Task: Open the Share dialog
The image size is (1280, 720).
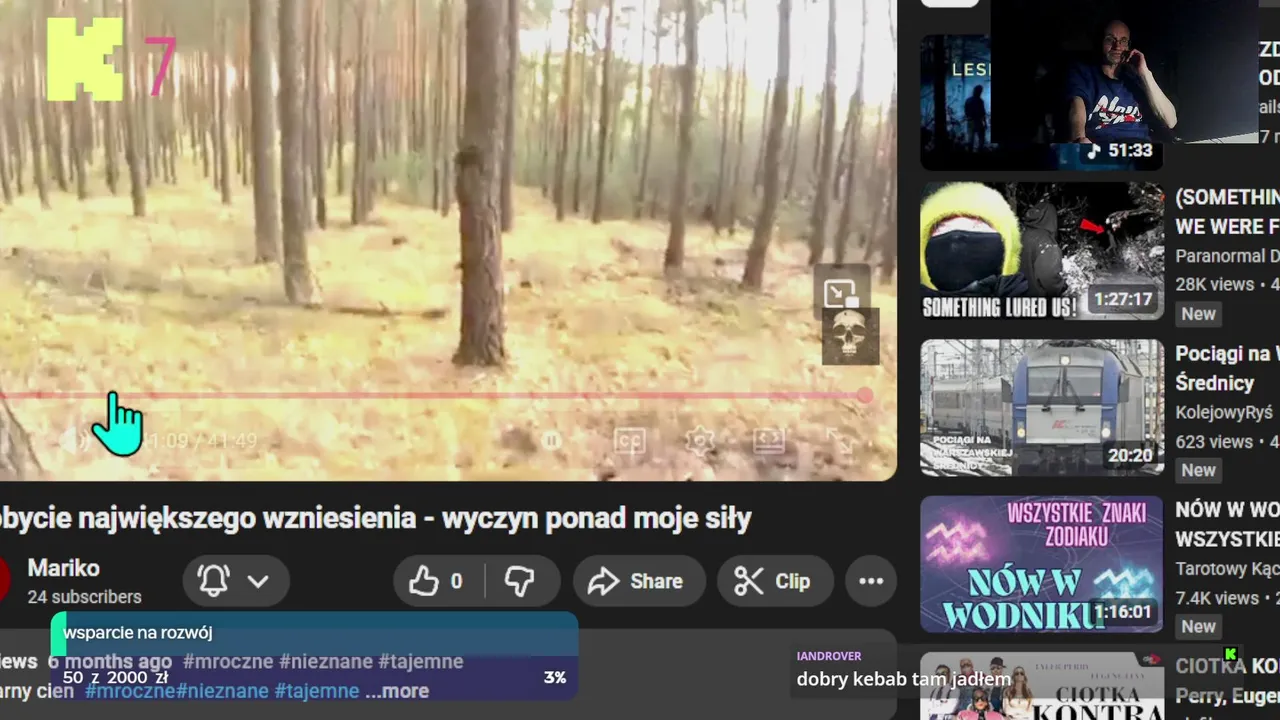Action: click(638, 581)
